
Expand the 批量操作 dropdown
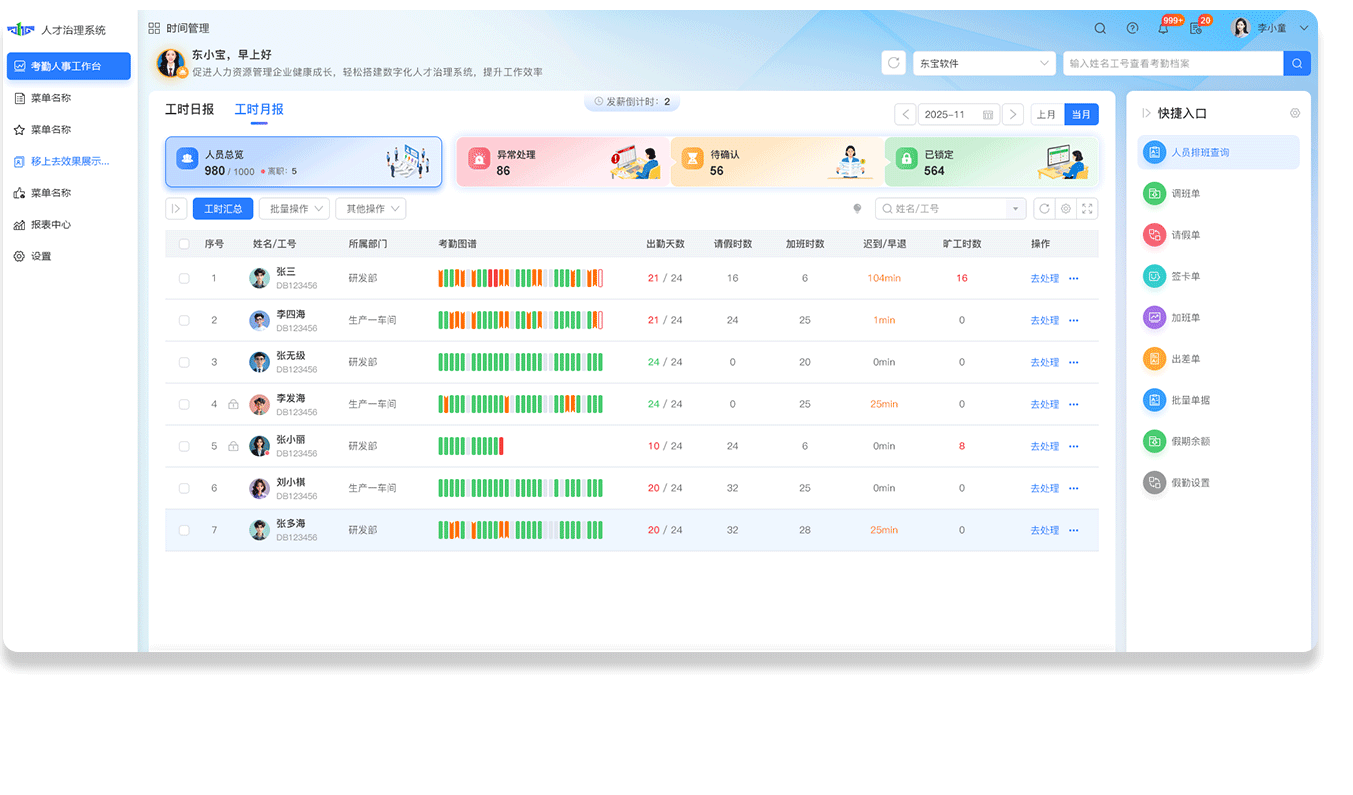click(294, 209)
